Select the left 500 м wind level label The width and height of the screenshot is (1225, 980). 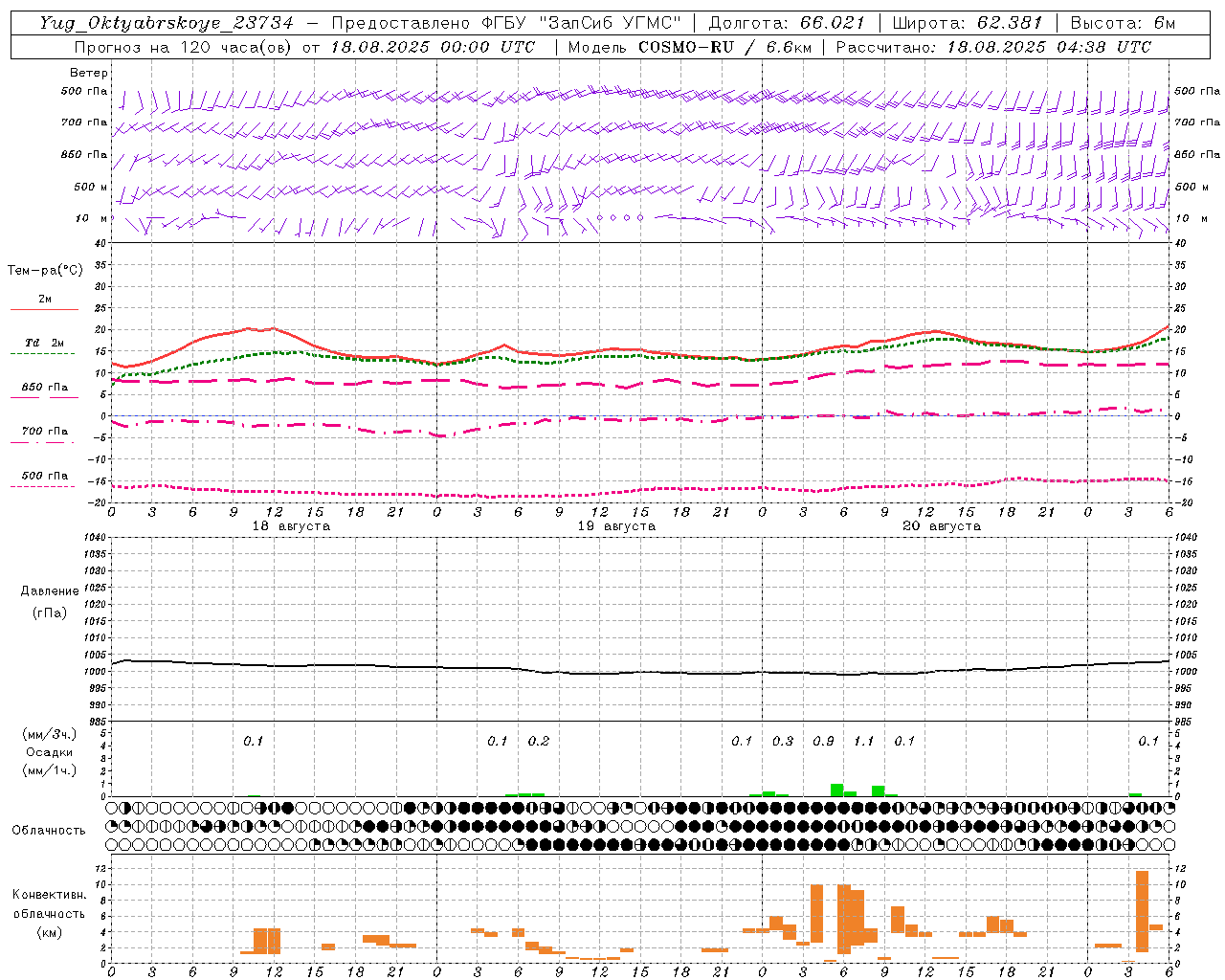91,187
